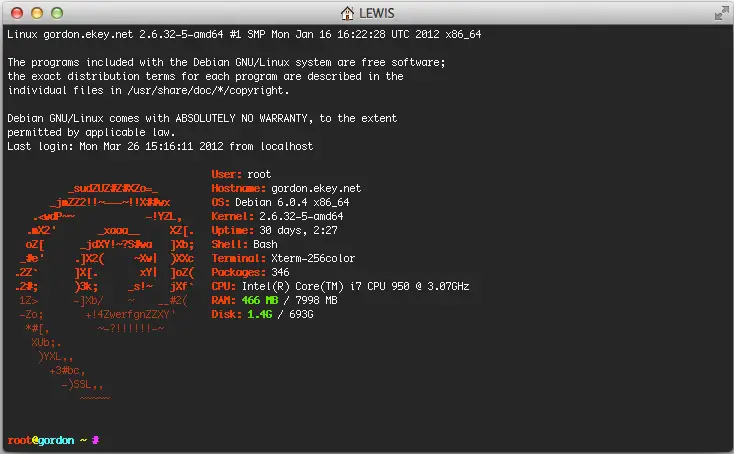Click the fullscreen arrows icon
This screenshot has width=734, height=454.
pyautogui.click(x=721, y=13)
